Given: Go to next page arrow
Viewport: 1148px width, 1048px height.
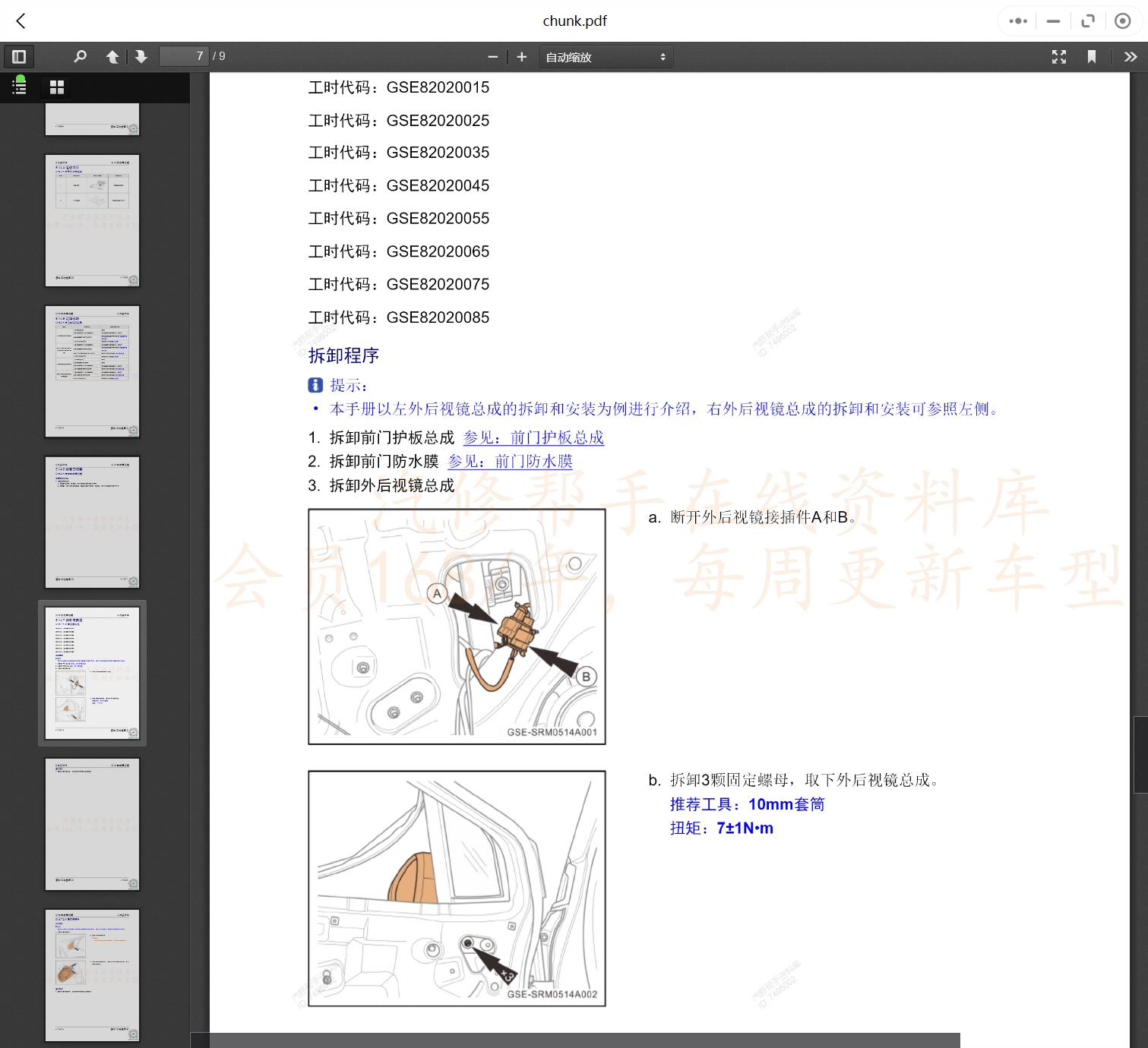Looking at the screenshot, I should click(141, 57).
